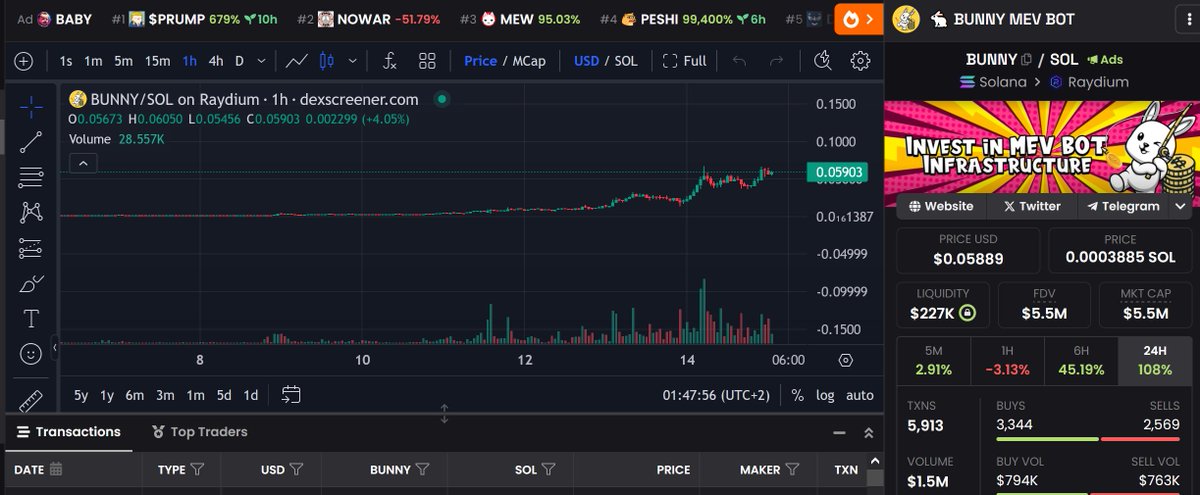Toggle chart display to Price
1200x495 pixels.
[x=480, y=61]
